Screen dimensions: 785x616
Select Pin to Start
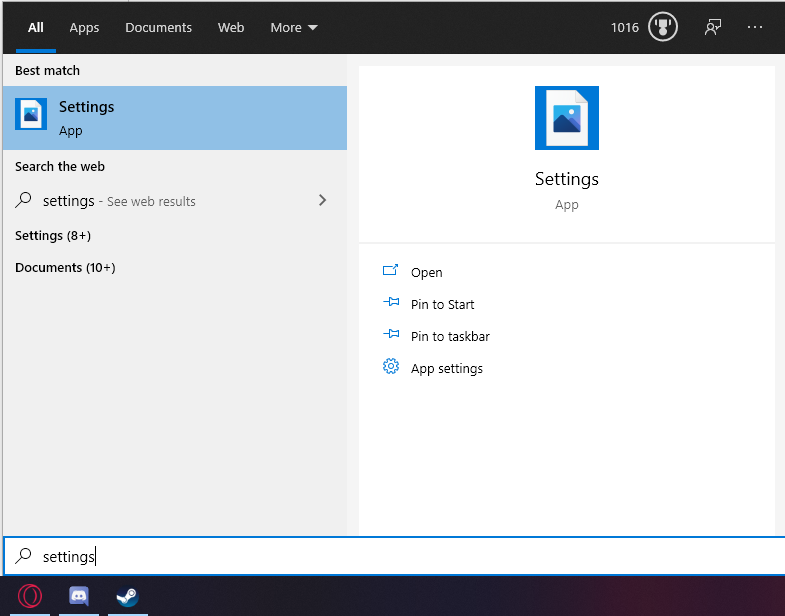(442, 304)
